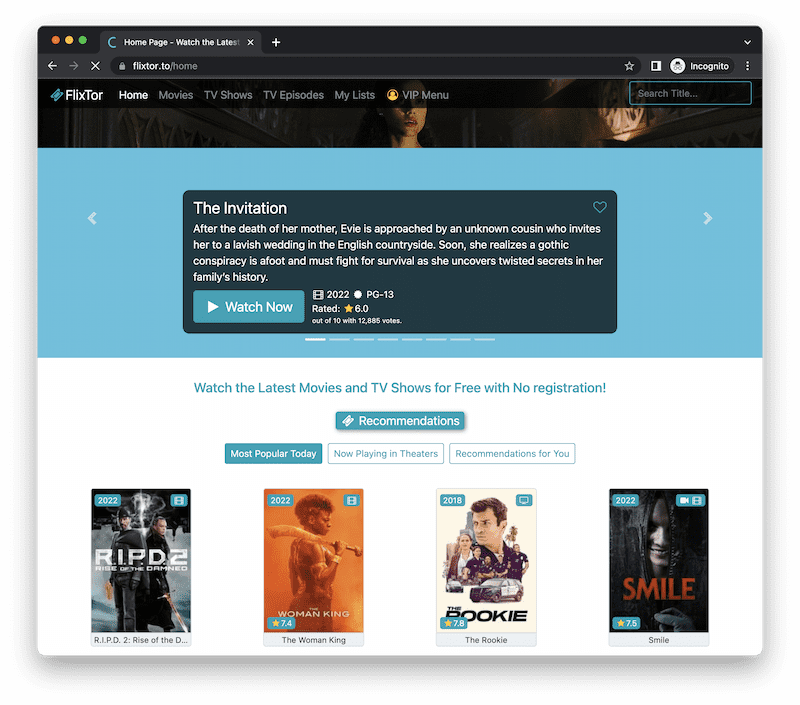Click the site padlock icon
This screenshot has height=705, width=800.
pyautogui.click(x=122, y=66)
